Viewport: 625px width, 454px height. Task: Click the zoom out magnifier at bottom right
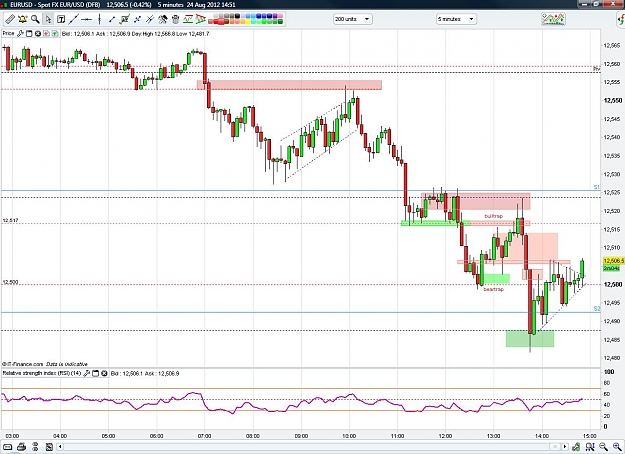click(x=603, y=446)
